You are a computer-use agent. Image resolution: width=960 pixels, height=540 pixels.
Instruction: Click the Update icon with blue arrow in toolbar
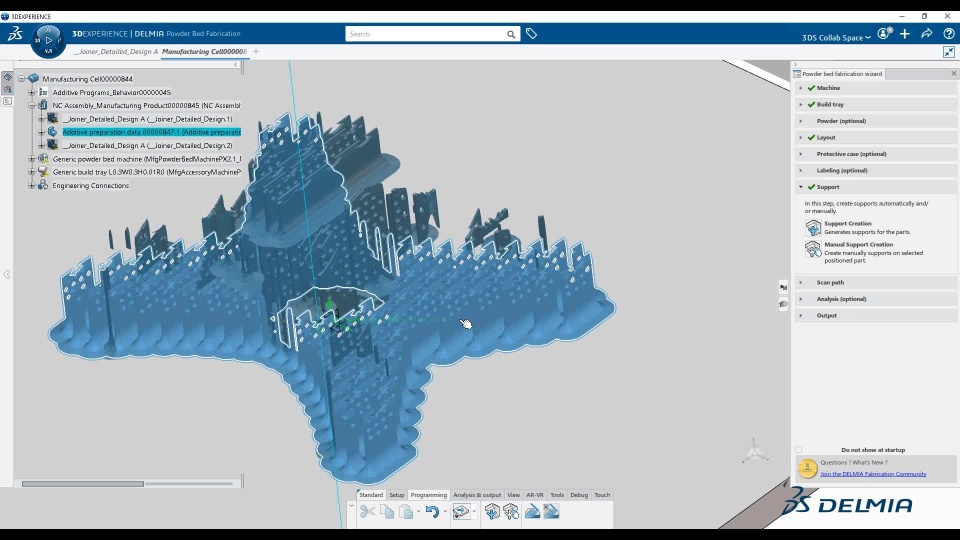(461, 511)
